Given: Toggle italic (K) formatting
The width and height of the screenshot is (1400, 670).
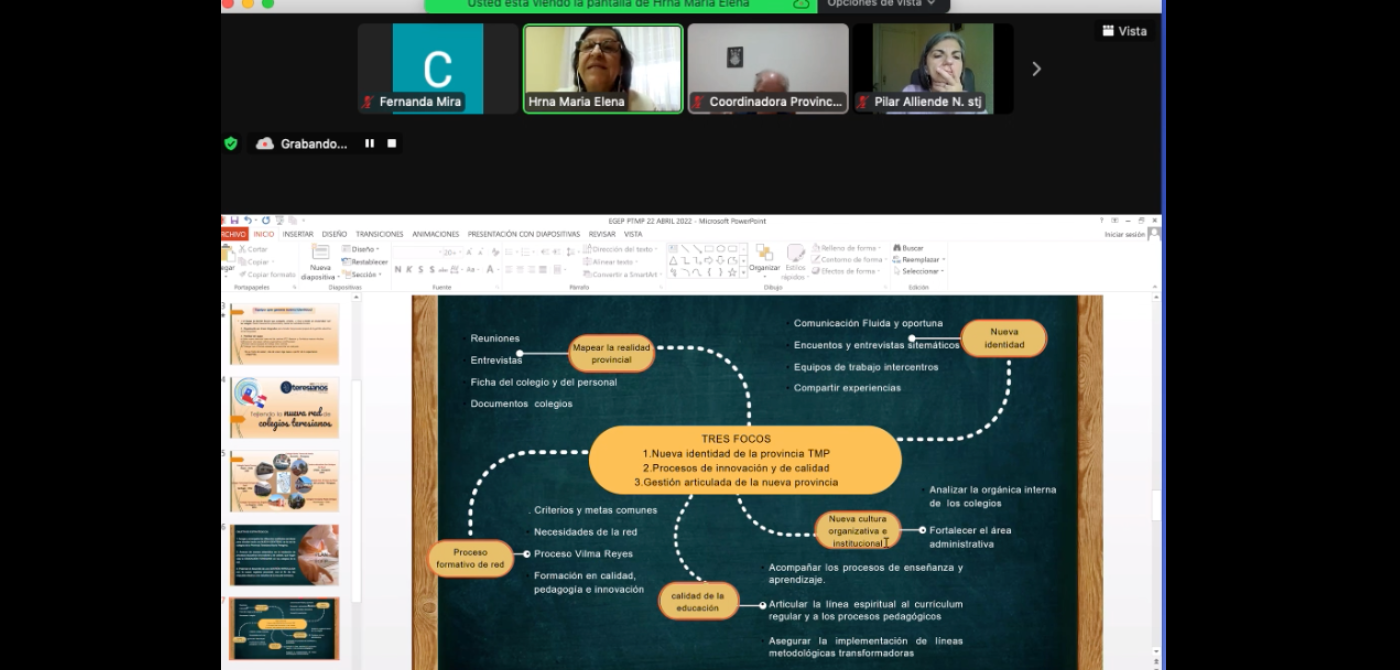Looking at the screenshot, I should coord(408,270).
